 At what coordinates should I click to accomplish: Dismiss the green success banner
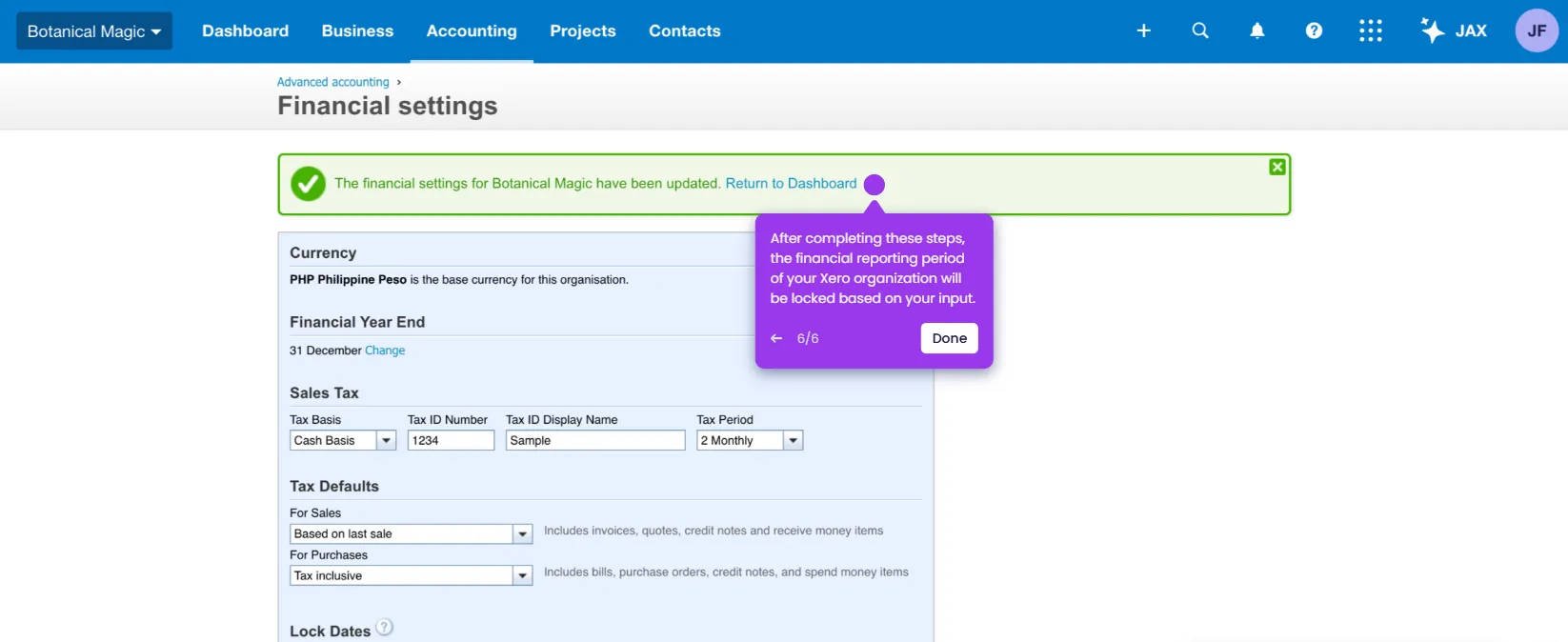coord(1277,168)
